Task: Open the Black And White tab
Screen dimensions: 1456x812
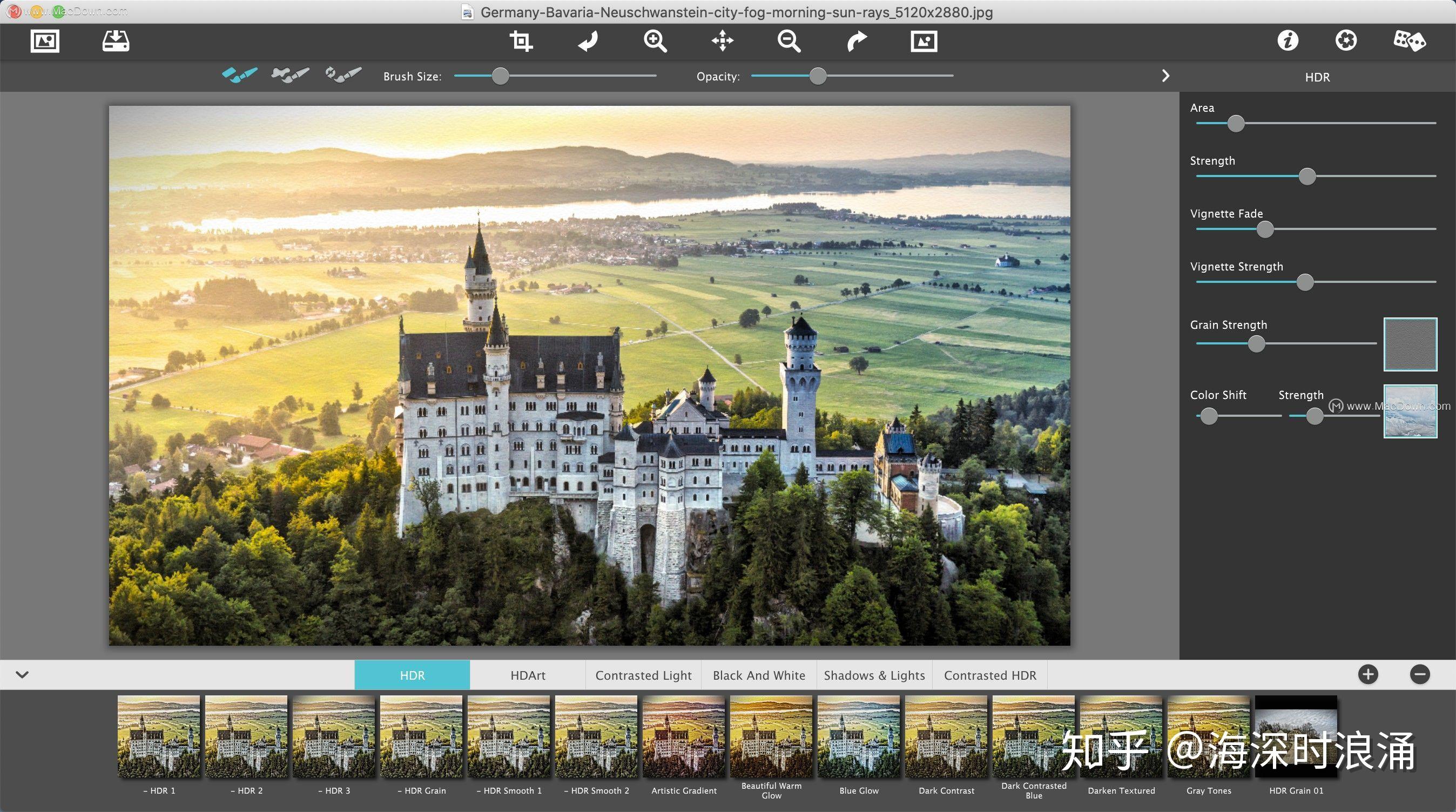Action: [x=759, y=675]
